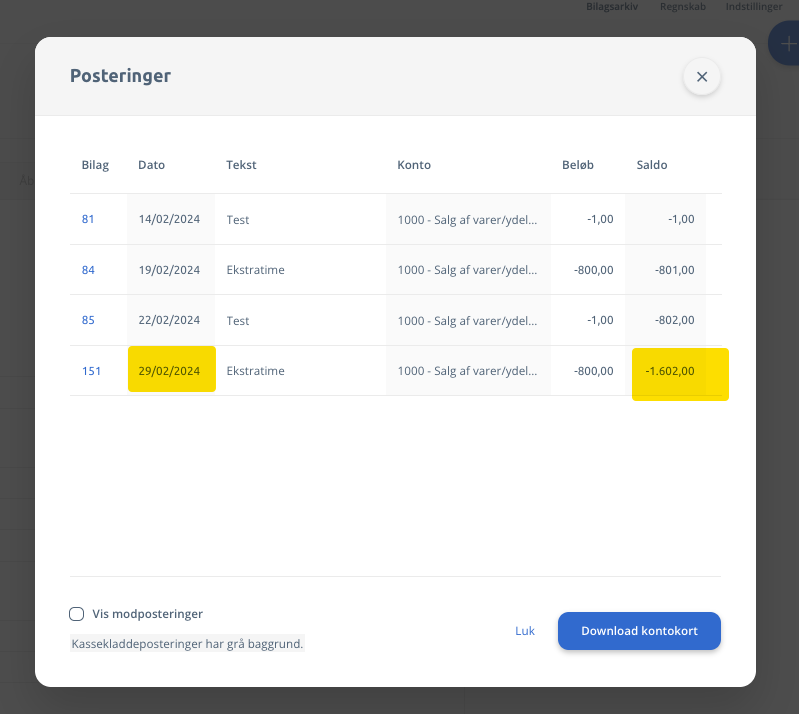Click the Download kontokort button
Viewport: 799px width, 714px height.
tap(639, 631)
